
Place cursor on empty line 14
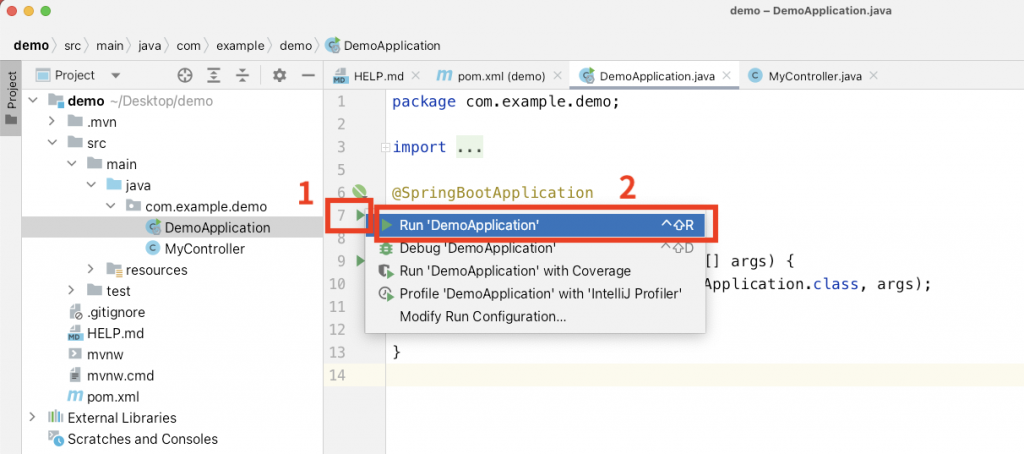705,376
